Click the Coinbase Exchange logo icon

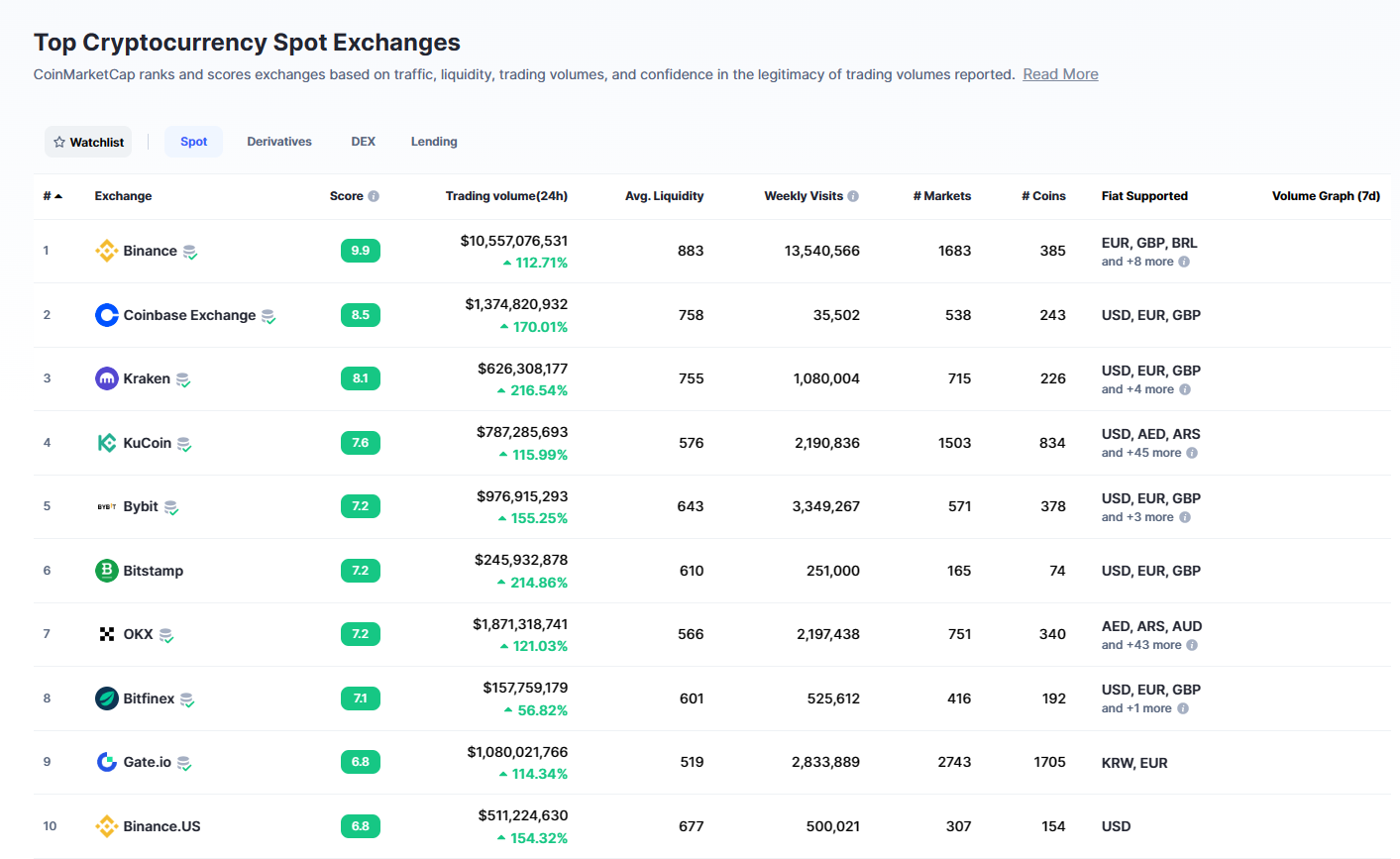(x=106, y=315)
